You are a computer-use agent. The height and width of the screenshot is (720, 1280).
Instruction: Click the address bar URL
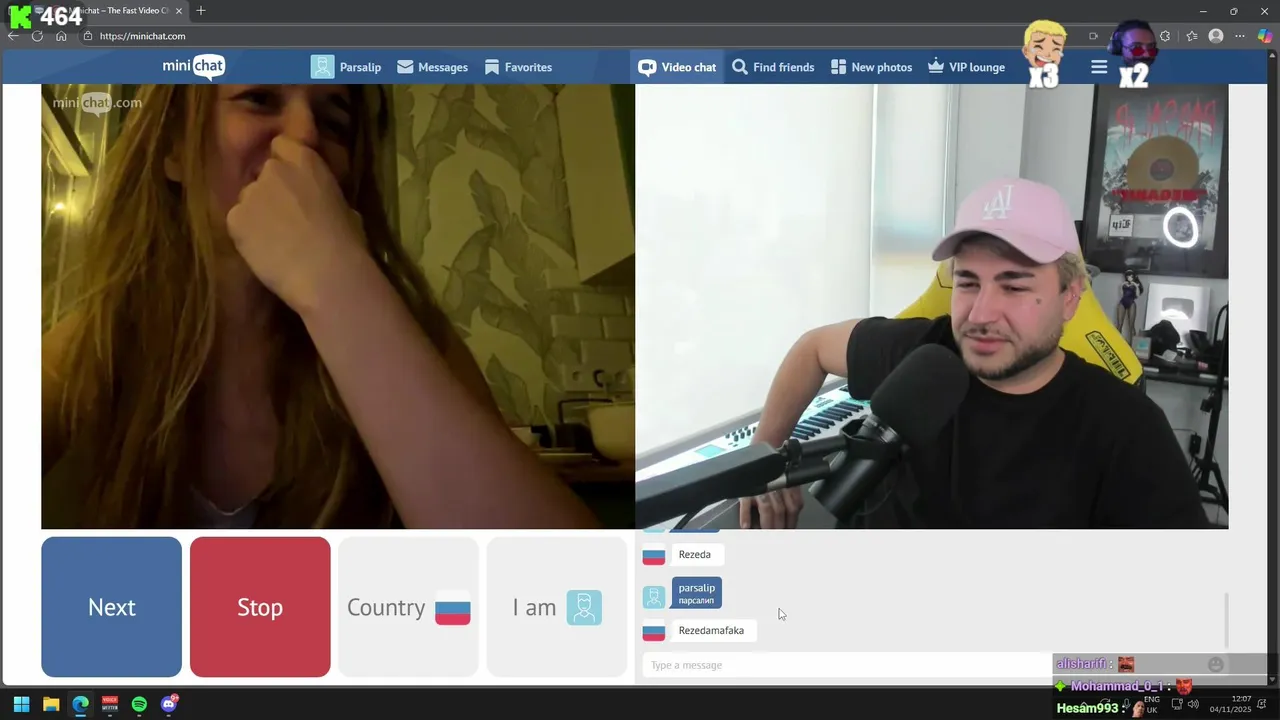(x=142, y=36)
